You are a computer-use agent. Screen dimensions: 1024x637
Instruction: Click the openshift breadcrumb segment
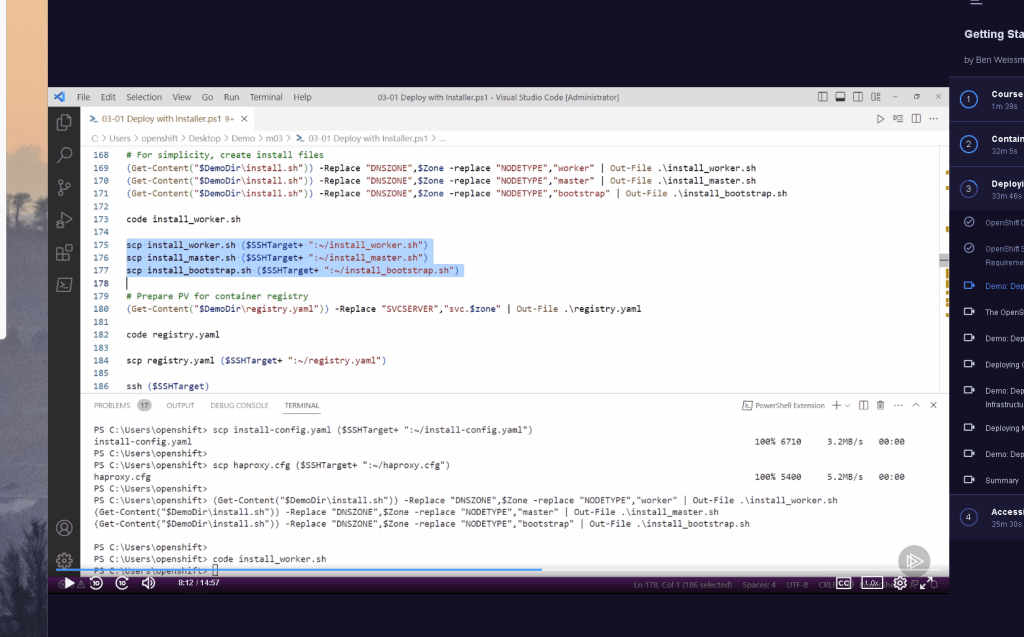click(159, 139)
